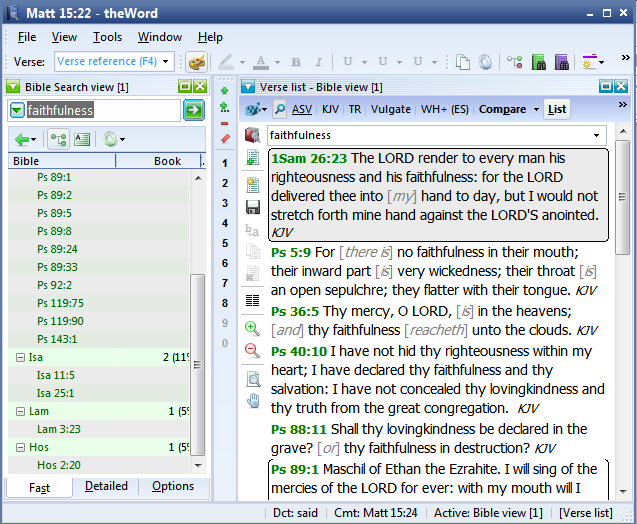The height and width of the screenshot is (524, 637).
Task: Click the Ps 36:5 verse reference
Action: click(295, 312)
